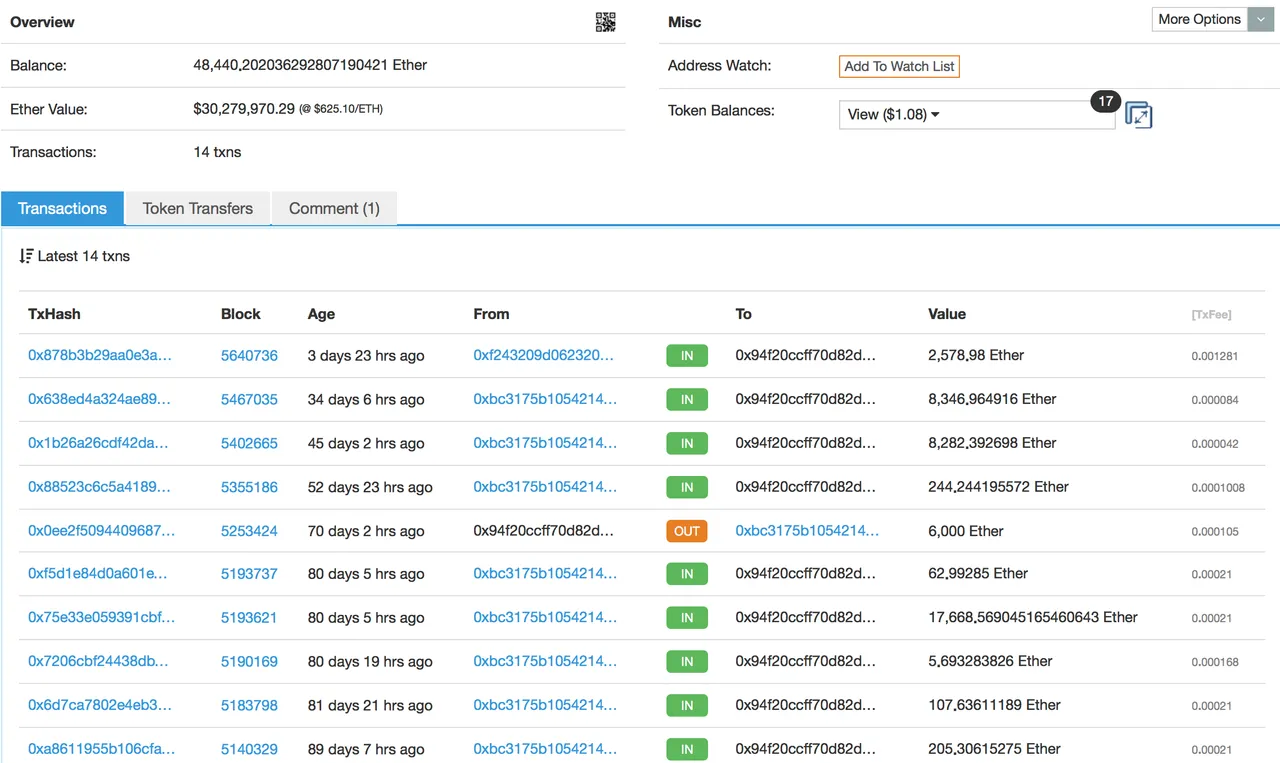Screen dimensions: 1280x763
Task: Click the value 244.244195572 Ether
Action: pyautogui.click(x=999, y=487)
